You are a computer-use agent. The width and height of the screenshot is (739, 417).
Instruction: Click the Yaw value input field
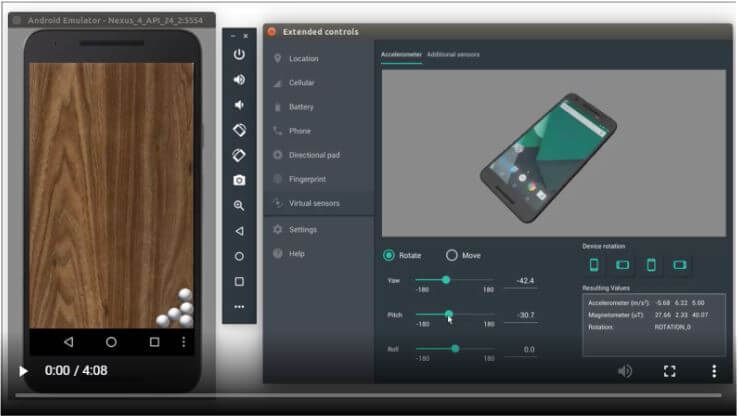(x=524, y=281)
